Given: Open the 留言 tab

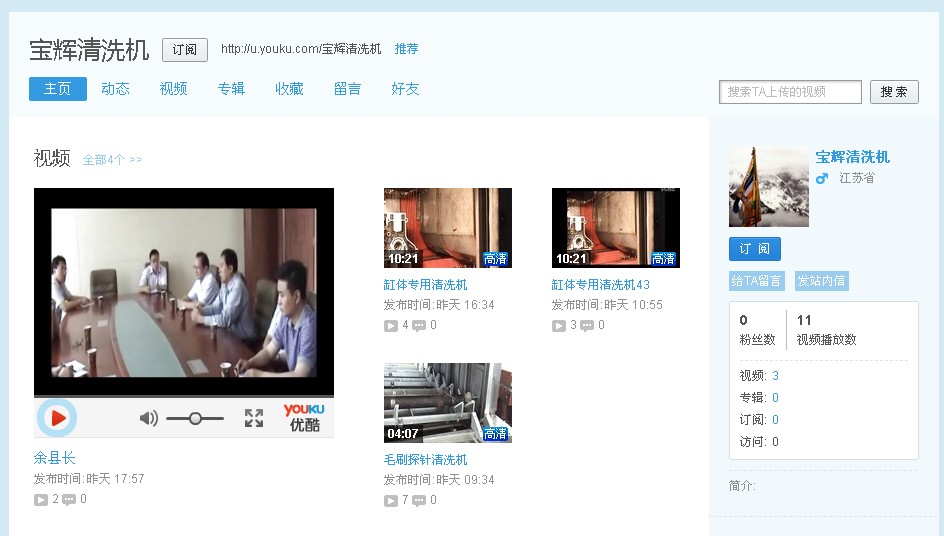Looking at the screenshot, I should point(347,89).
